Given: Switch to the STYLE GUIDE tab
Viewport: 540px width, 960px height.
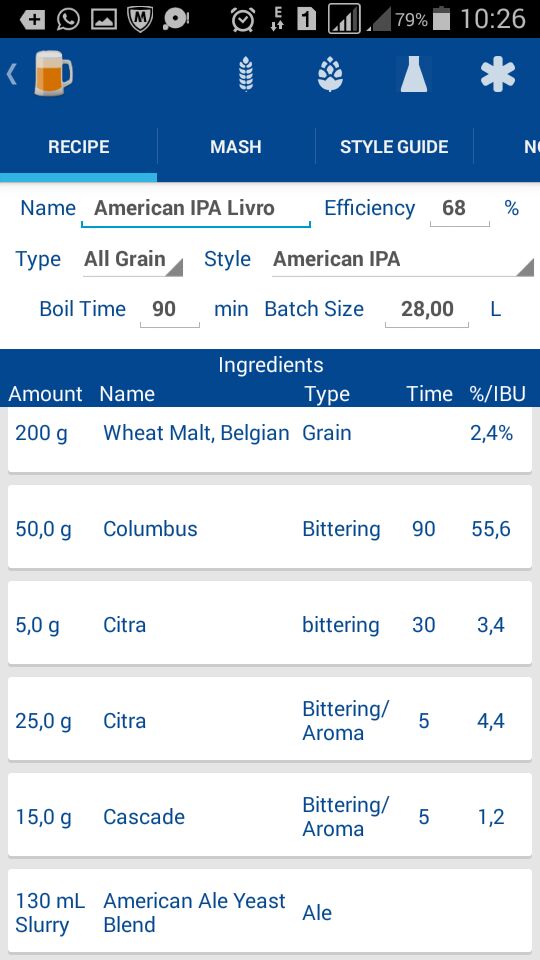Looking at the screenshot, I should tap(394, 147).
